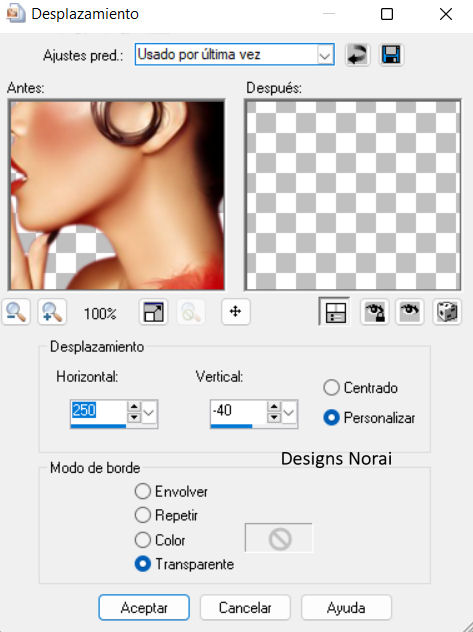This screenshot has height=632, width=473.
Task: Choose the Repetir border mode
Action: (143, 515)
